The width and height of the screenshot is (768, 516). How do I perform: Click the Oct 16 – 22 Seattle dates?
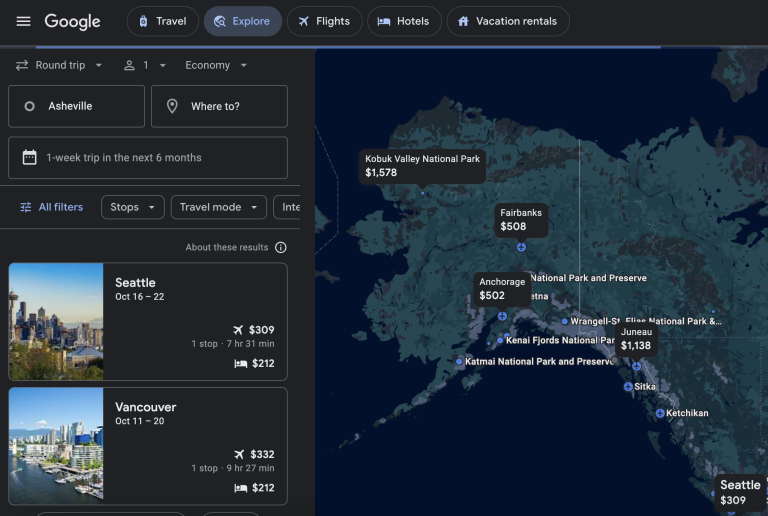[x=140, y=297]
